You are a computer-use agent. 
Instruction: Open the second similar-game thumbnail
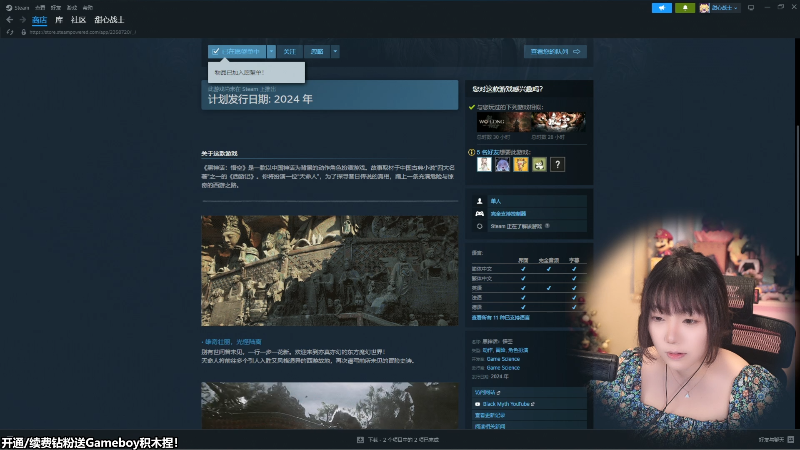tap(559, 122)
